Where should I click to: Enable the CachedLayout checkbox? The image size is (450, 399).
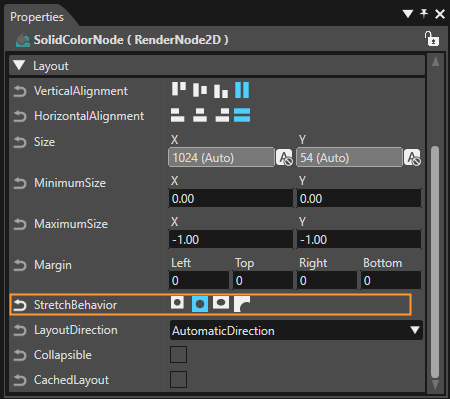(x=178, y=379)
